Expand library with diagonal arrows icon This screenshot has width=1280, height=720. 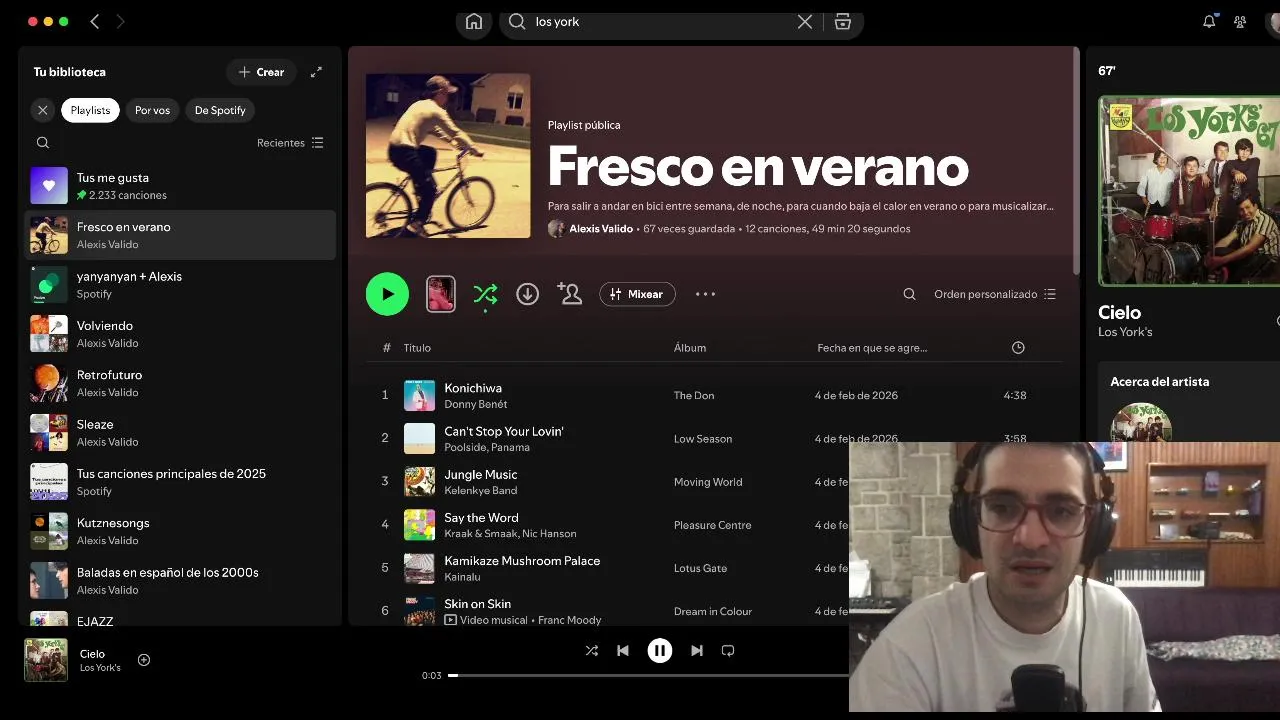316,72
